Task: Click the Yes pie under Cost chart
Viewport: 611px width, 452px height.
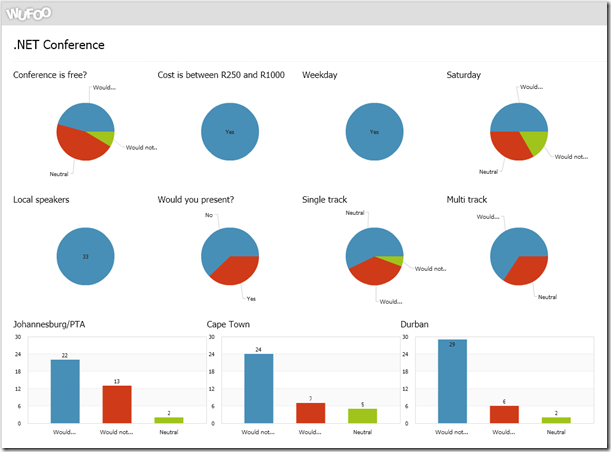Action: (x=230, y=132)
